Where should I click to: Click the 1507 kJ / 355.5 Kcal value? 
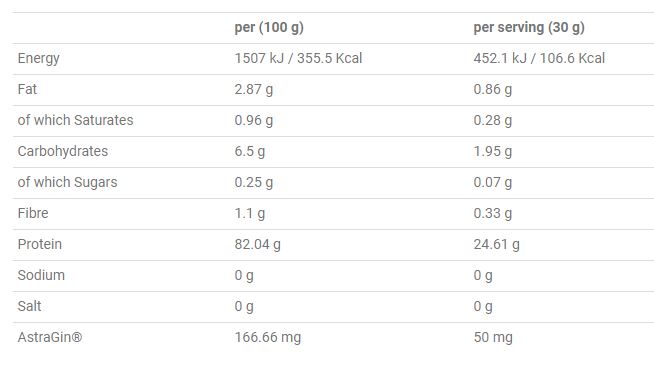pos(298,58)
